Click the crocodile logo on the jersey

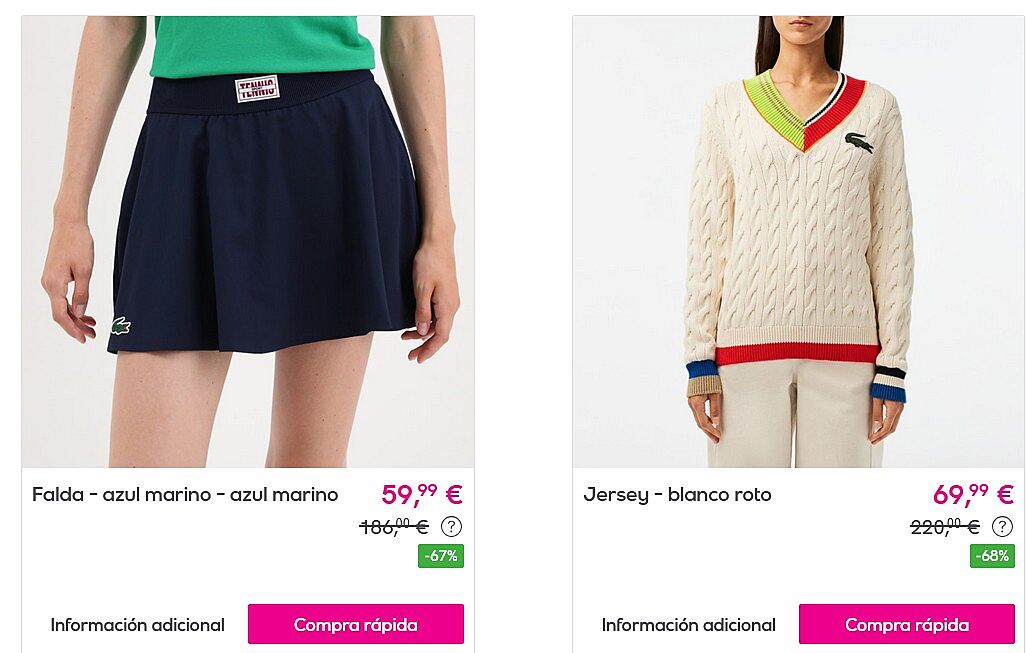coord(859,142)
